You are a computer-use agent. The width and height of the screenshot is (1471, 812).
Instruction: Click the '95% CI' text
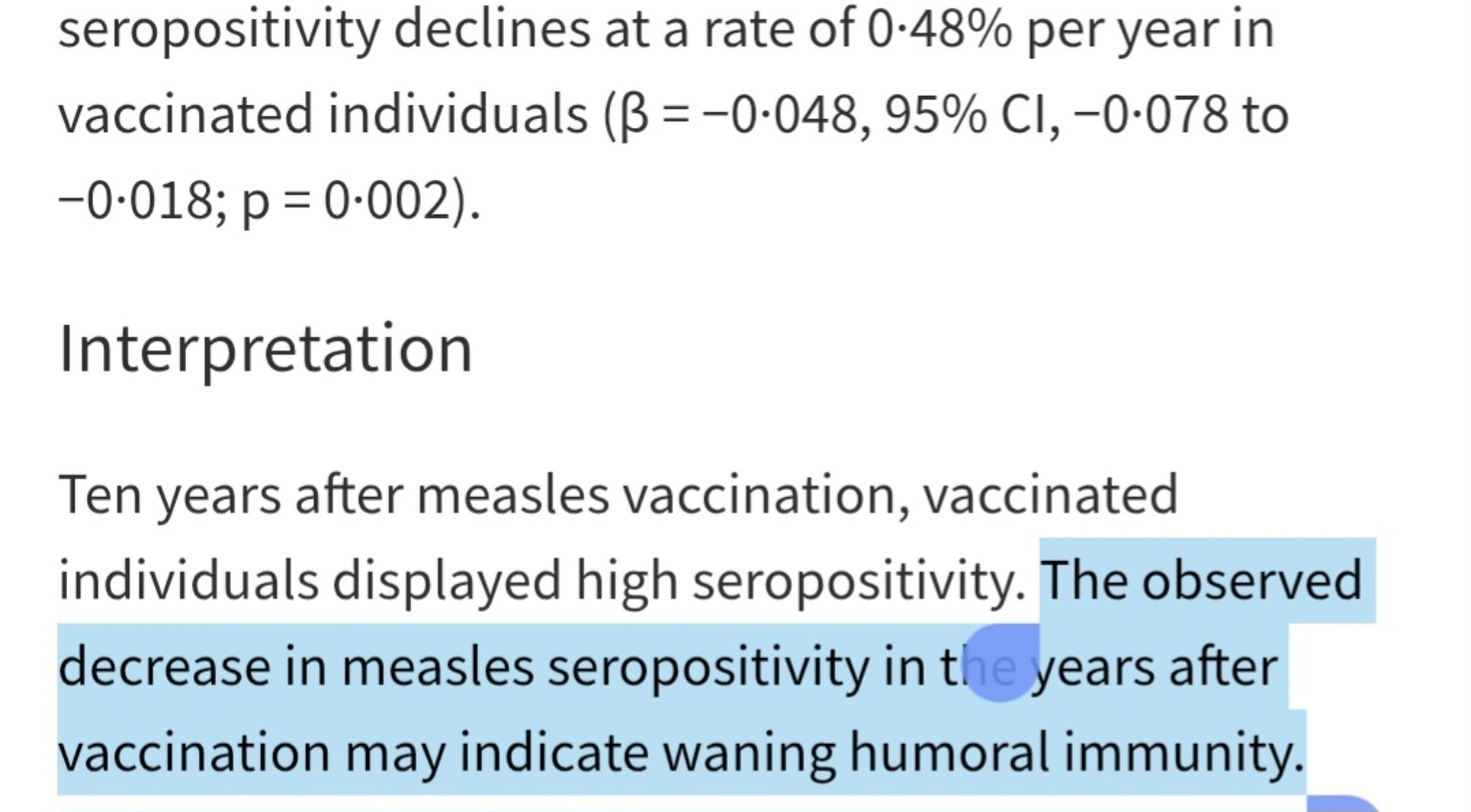pos(970,116)
